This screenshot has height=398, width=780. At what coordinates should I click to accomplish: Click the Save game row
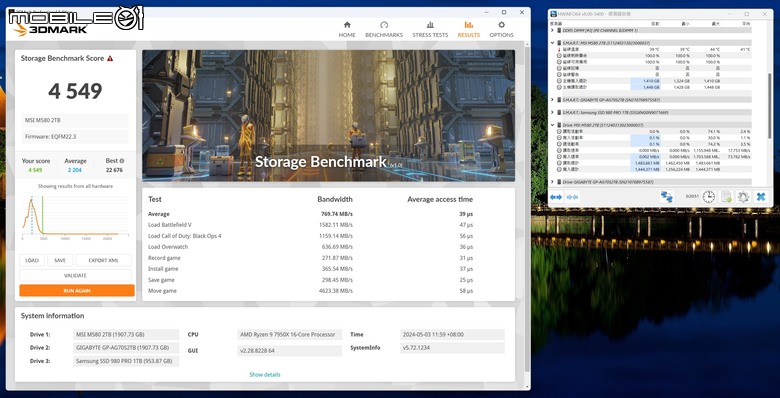(328, 280)
